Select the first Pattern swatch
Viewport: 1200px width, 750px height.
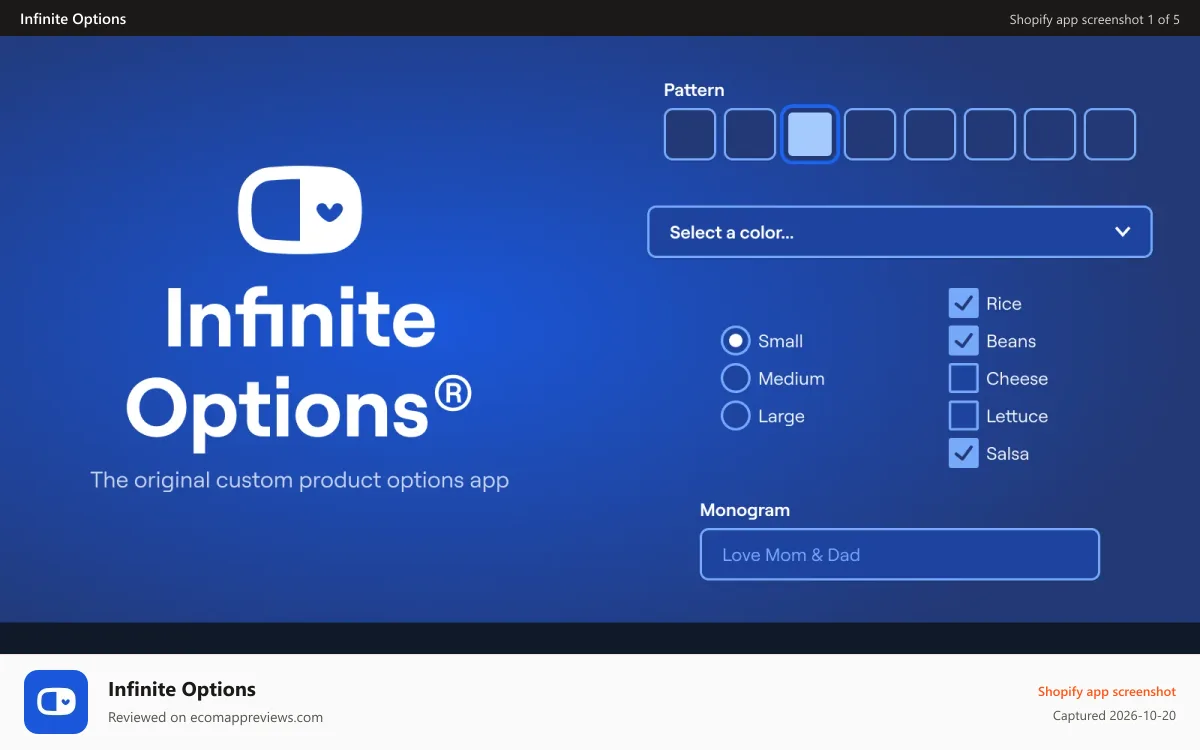click(690, 134)
